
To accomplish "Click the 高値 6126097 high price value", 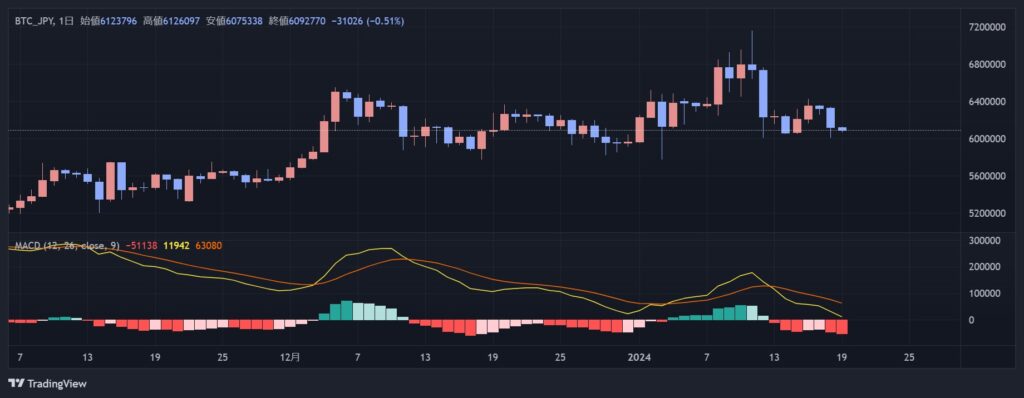I will [171, 22].
